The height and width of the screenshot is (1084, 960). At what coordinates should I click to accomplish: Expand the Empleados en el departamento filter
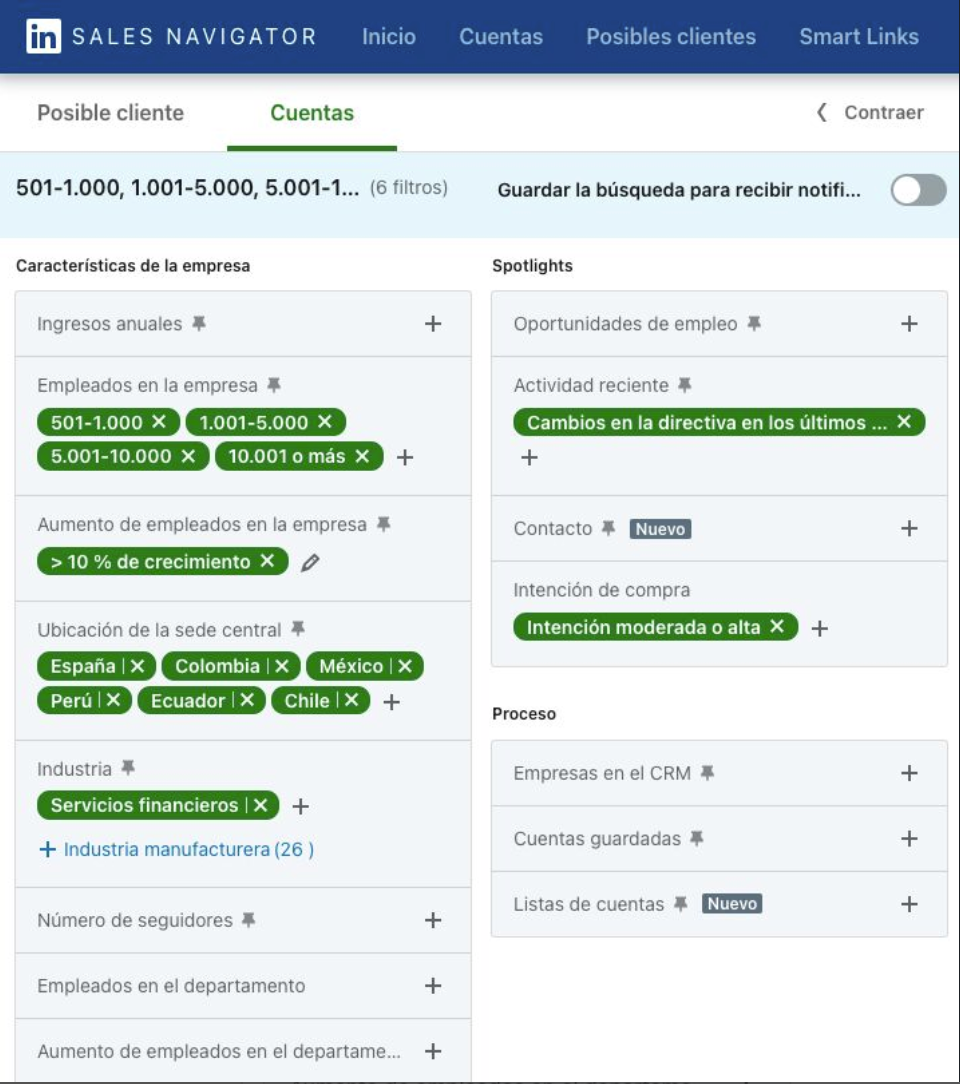point(433,986)
